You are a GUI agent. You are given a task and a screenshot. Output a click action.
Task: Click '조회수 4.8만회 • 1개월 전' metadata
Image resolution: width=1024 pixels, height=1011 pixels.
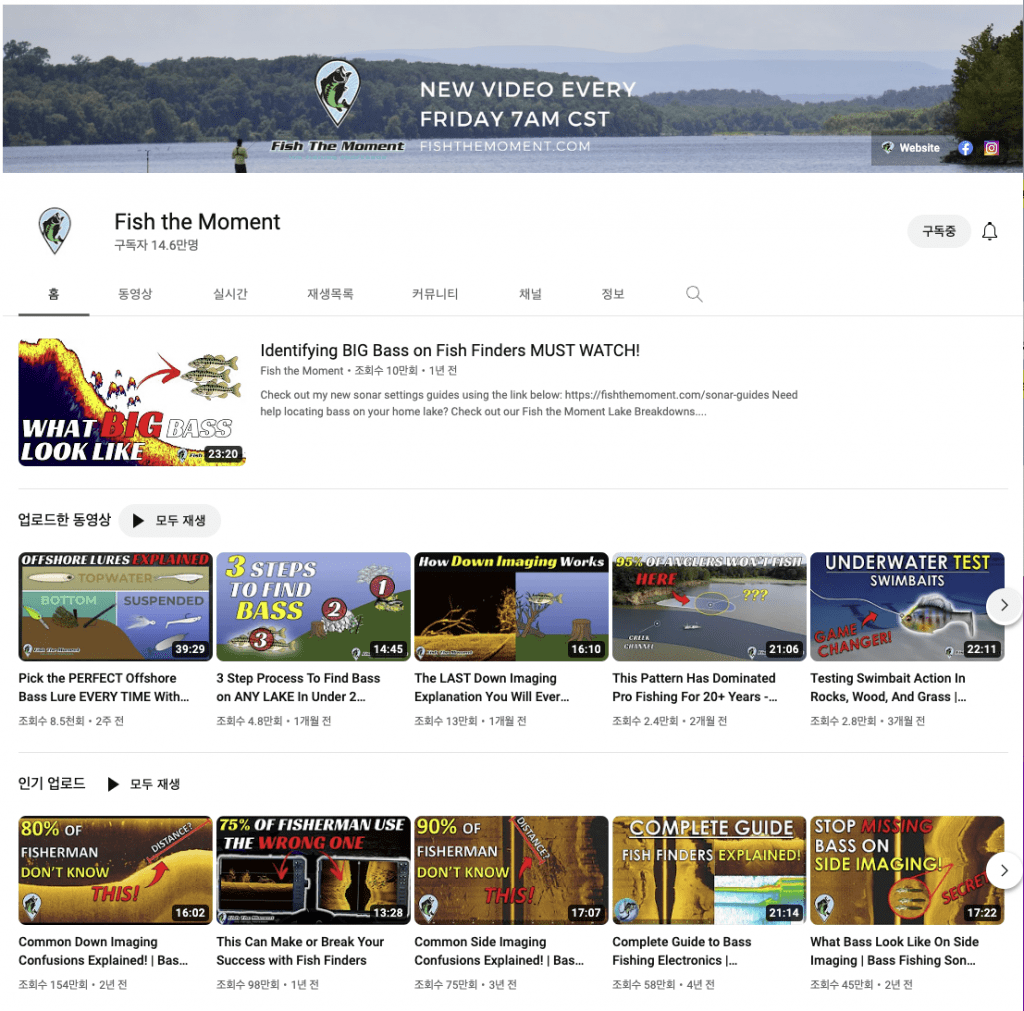pos(274,721)
